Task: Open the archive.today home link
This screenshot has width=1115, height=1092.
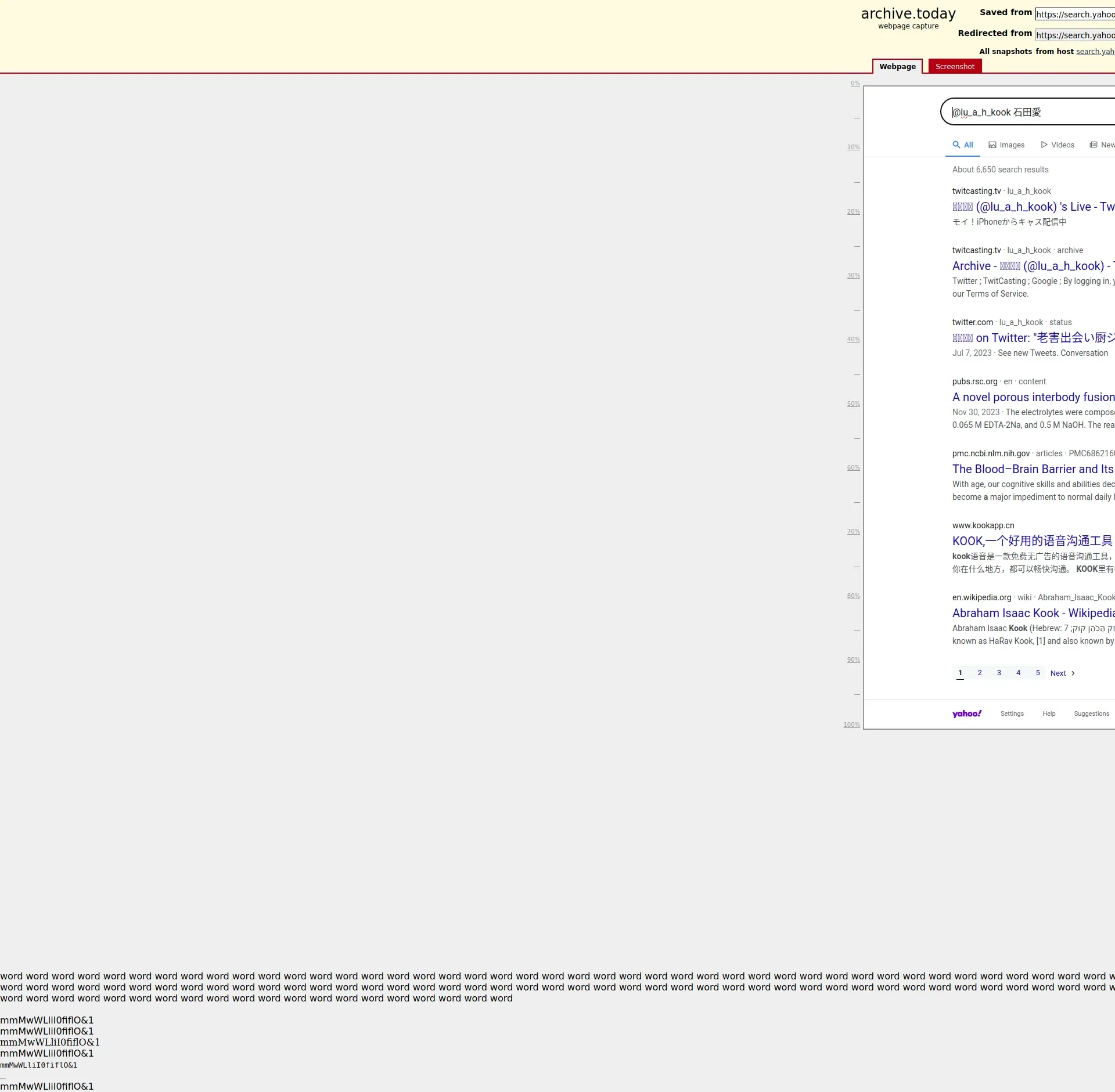Action: coord(908,13)
